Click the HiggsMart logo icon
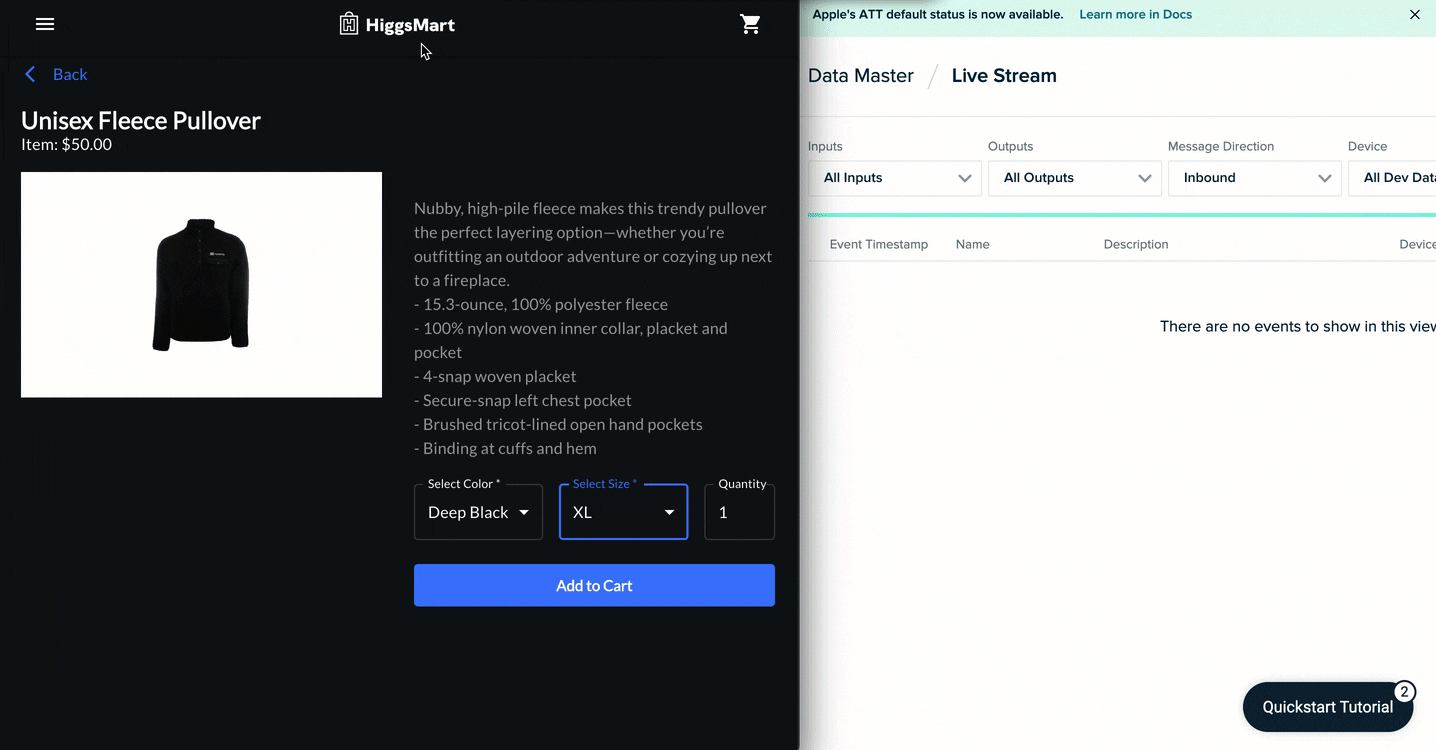This screenshot has width=1436, height=750. pos(349,24)
